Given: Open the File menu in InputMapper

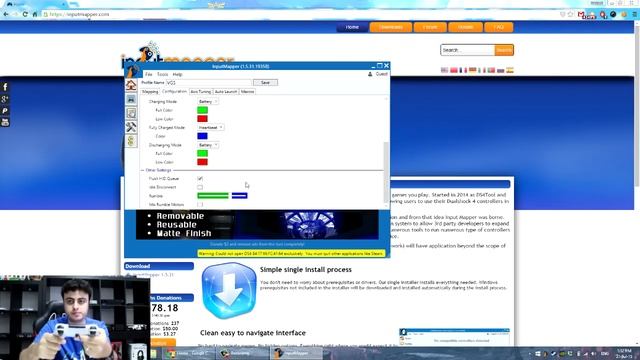Looking at the screenshot, I should coord(149,74).
